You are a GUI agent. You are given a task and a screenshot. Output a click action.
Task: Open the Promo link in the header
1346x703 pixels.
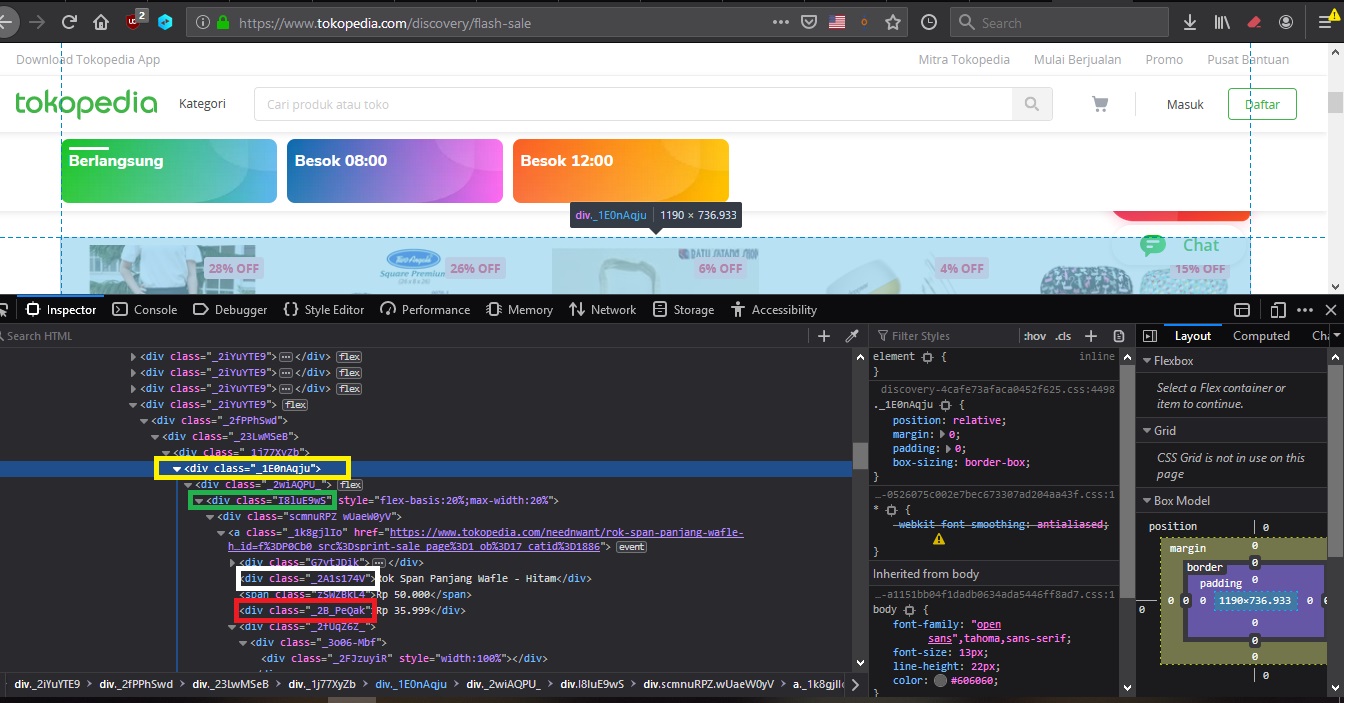click(x=1164, y=59)
